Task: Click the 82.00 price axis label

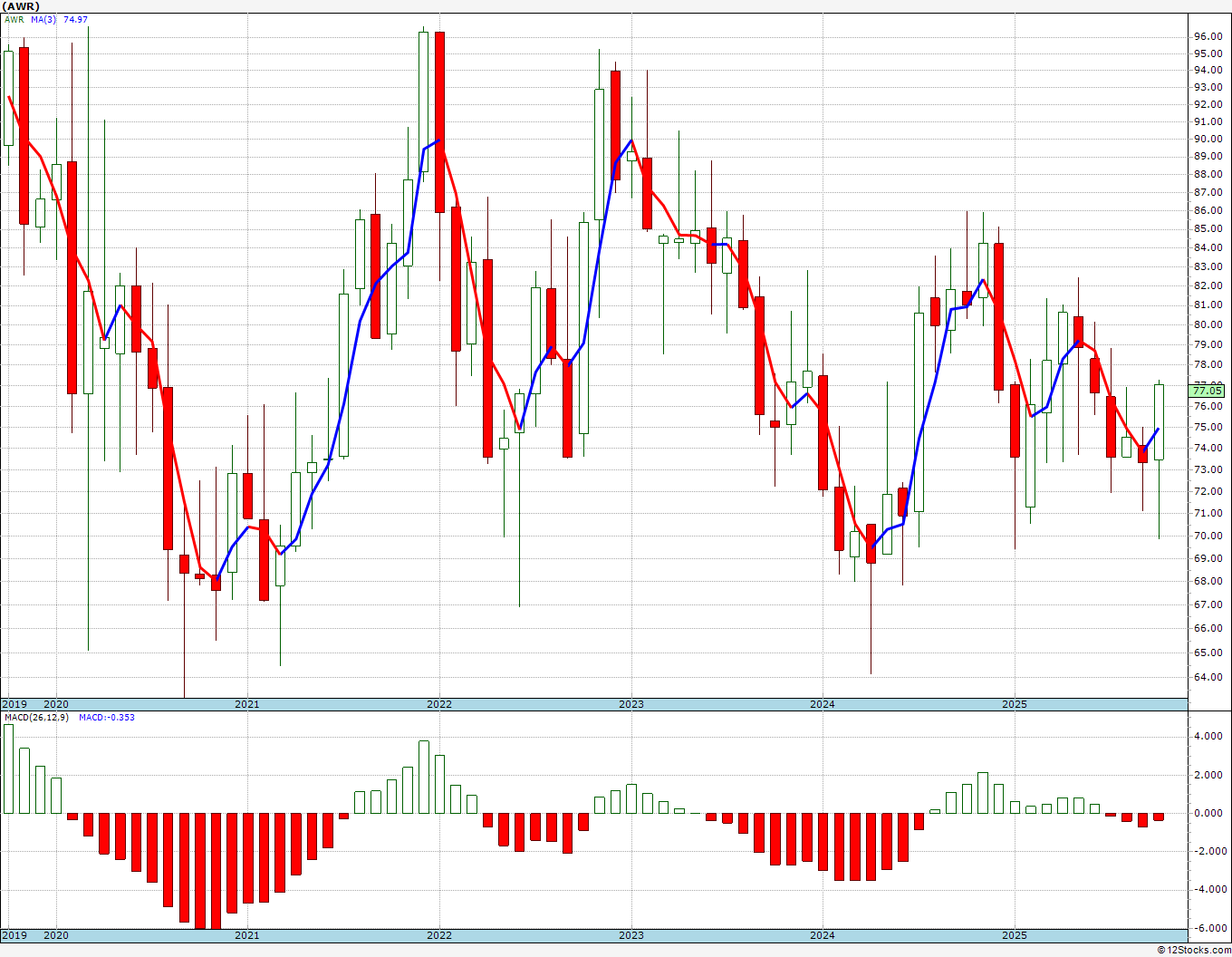Action: tap(1208, 285)
